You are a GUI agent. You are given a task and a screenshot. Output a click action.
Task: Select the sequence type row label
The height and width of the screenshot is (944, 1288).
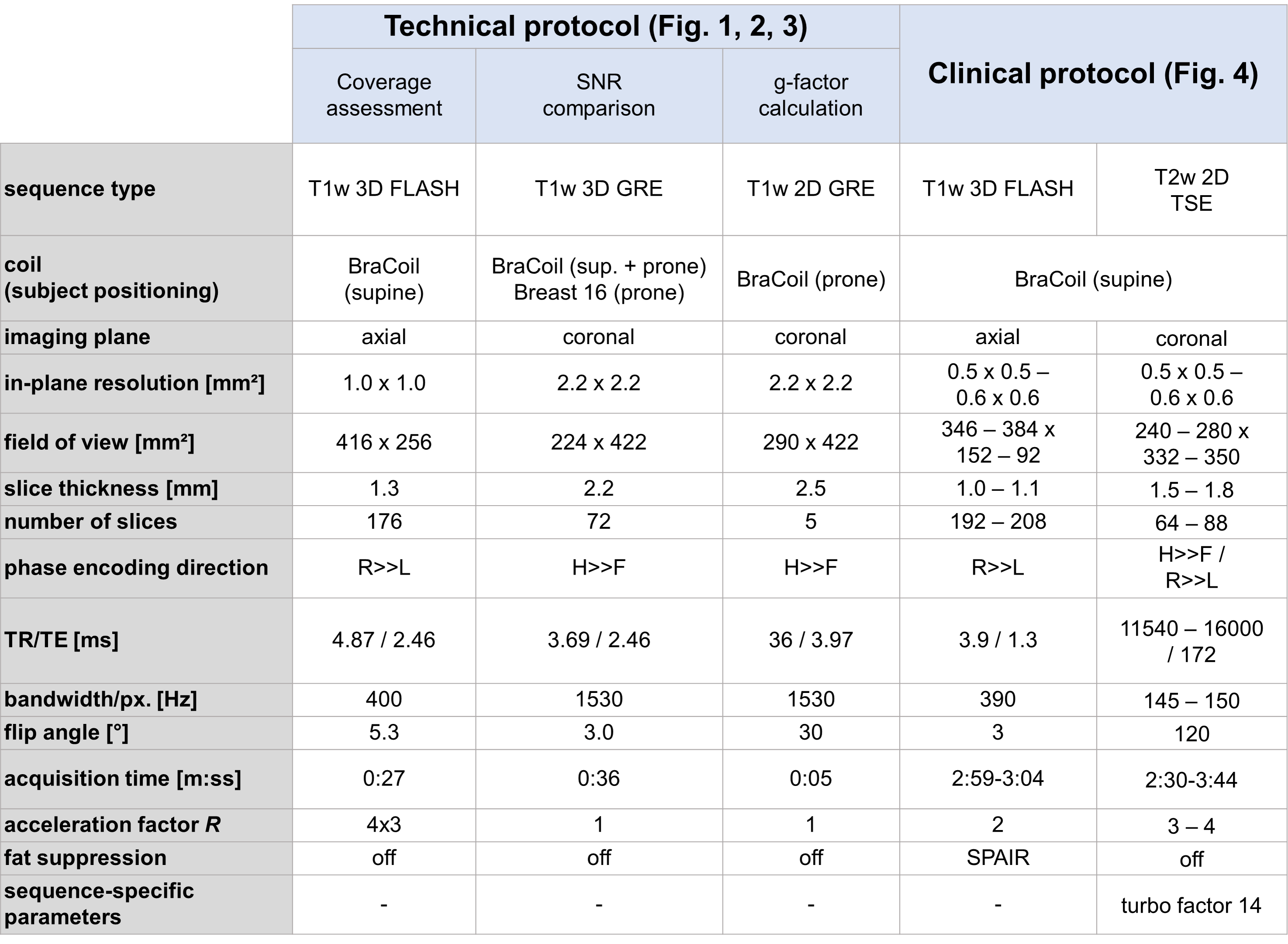80,189
